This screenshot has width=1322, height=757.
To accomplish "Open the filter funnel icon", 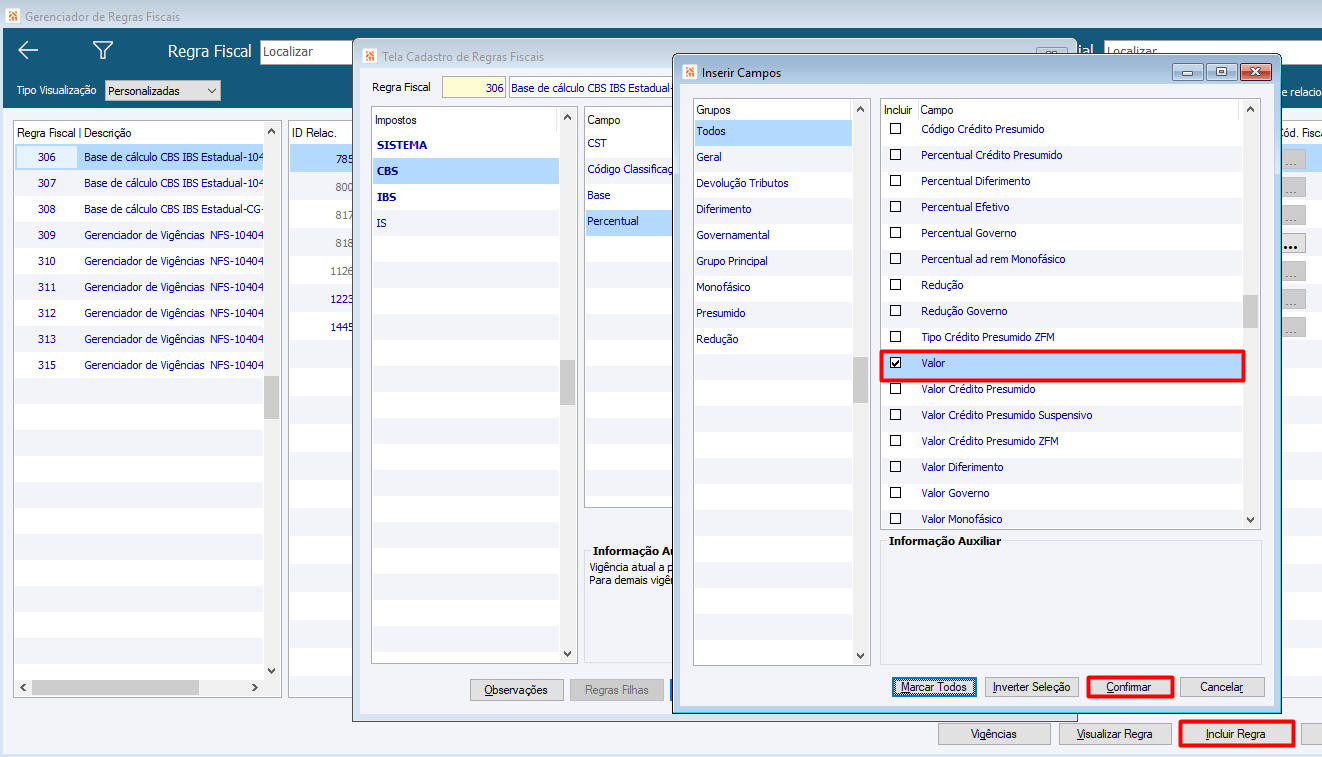I will (103, 51).
